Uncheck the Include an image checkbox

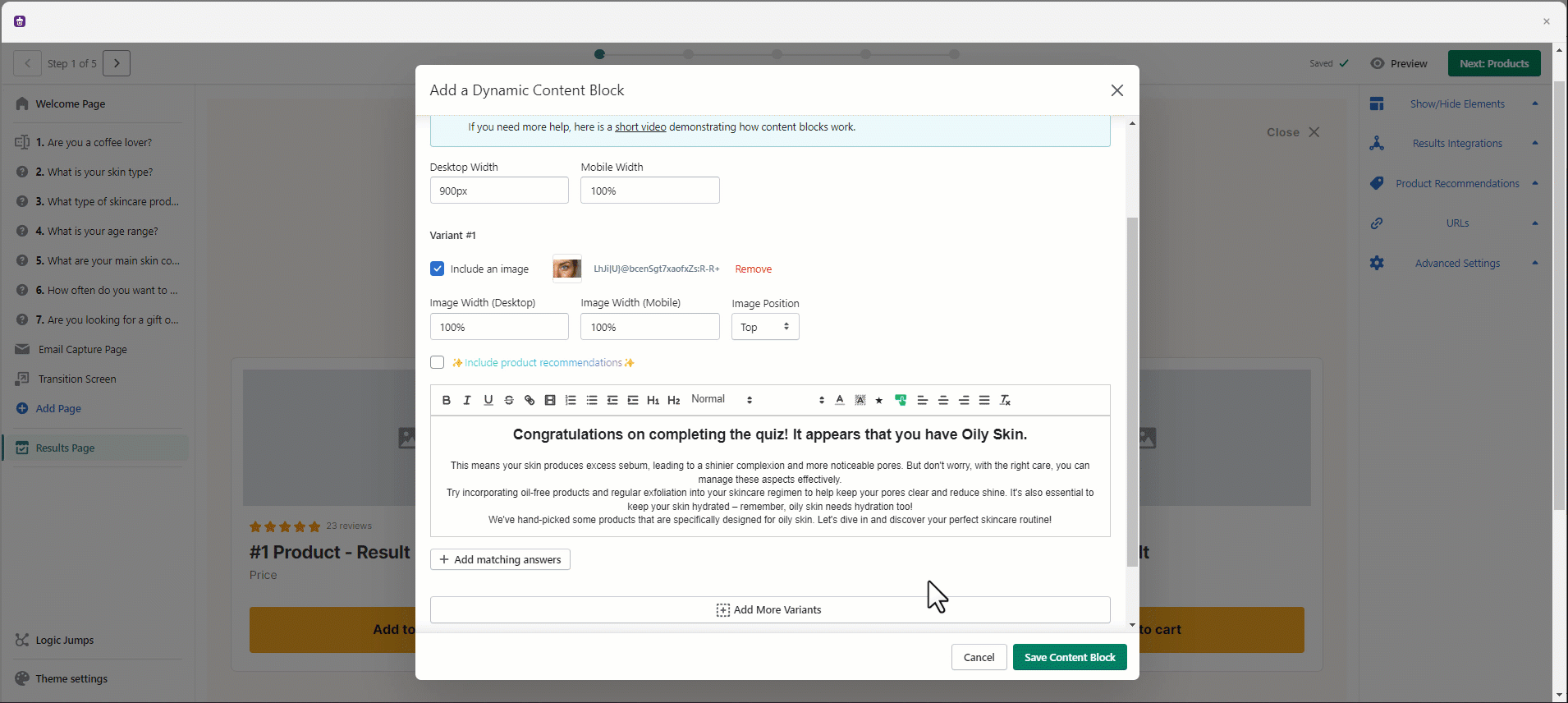pyautogui.click(x=438, y=269)
